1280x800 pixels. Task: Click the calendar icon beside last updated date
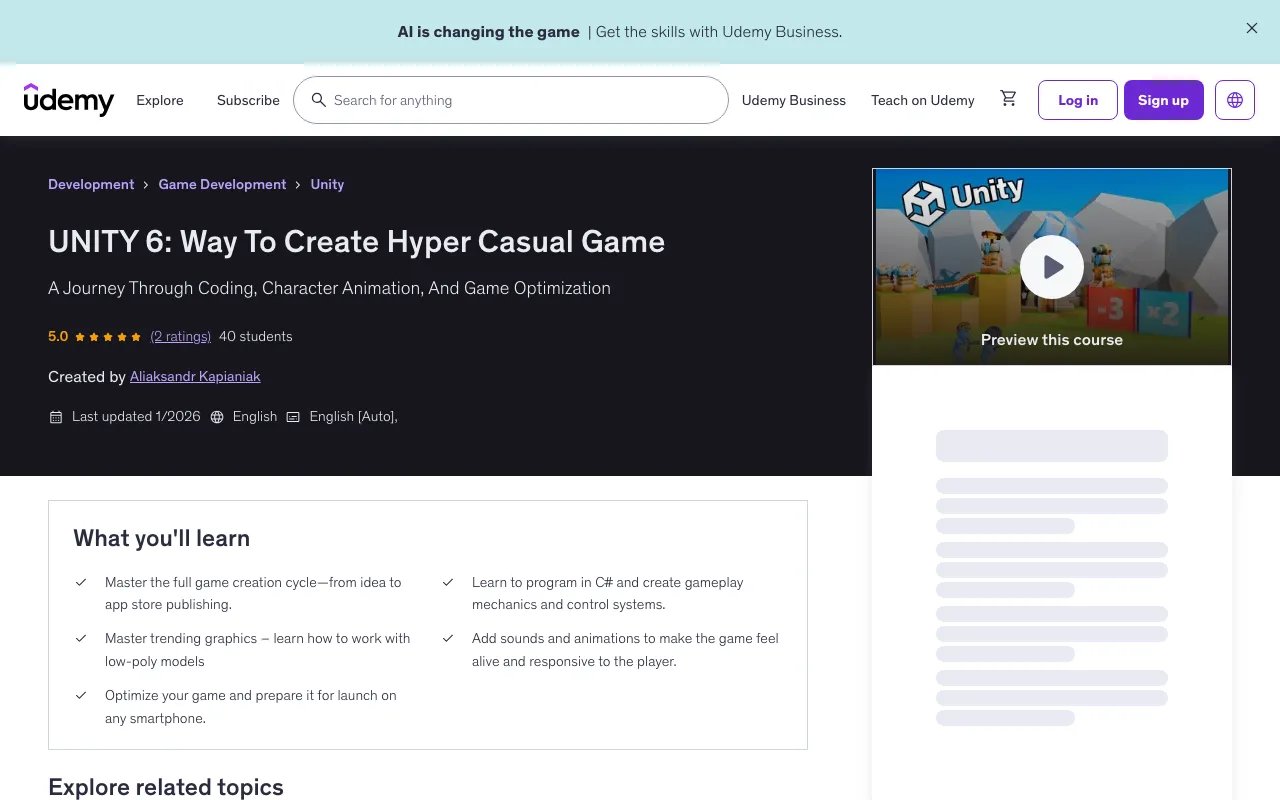point(56,416)
